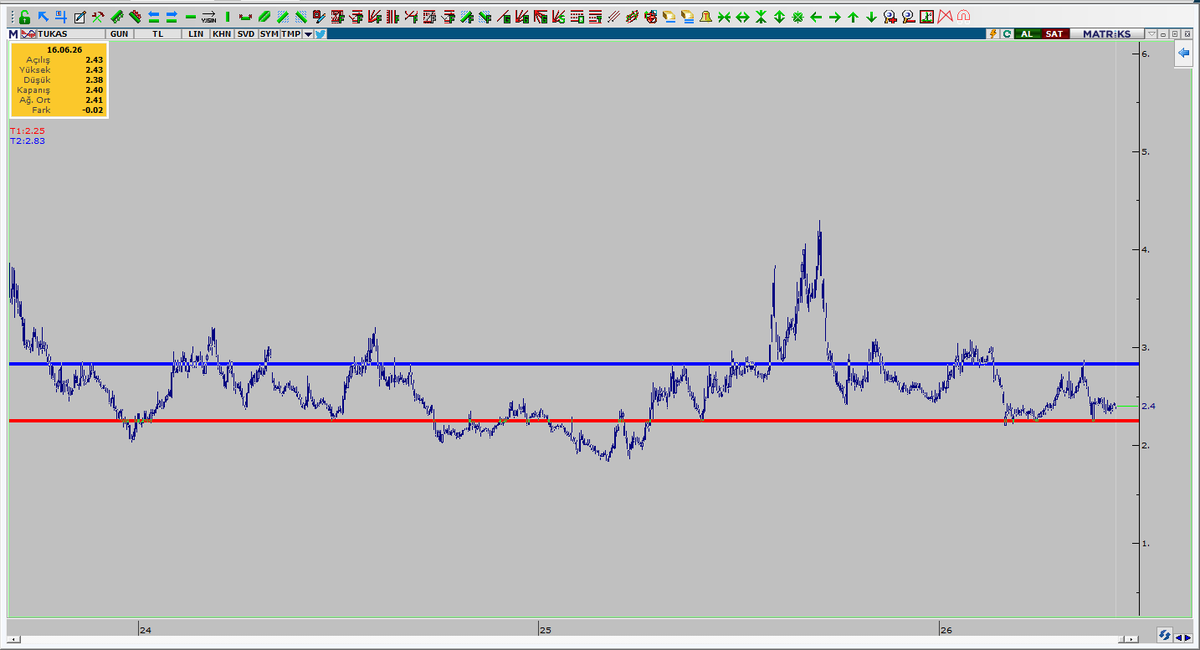Screen dimensions: 1200x650
Task: Click the lightning bolt icon beside AL
Action: coord(993,34)
